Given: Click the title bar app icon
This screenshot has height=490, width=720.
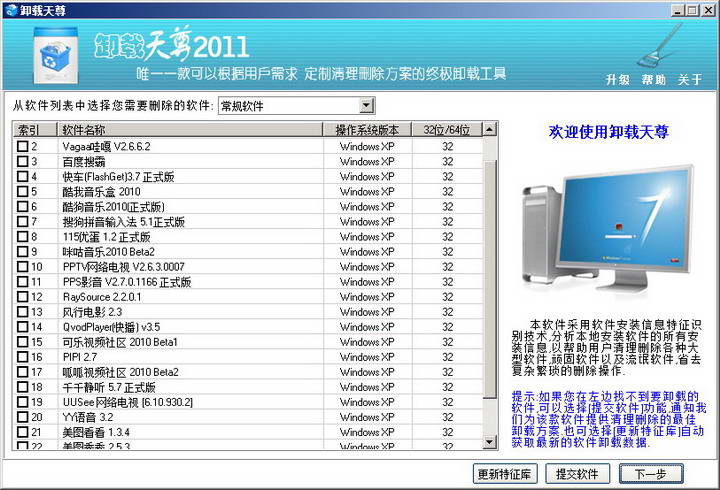Looking at the screenshot, I should [11, 10].
